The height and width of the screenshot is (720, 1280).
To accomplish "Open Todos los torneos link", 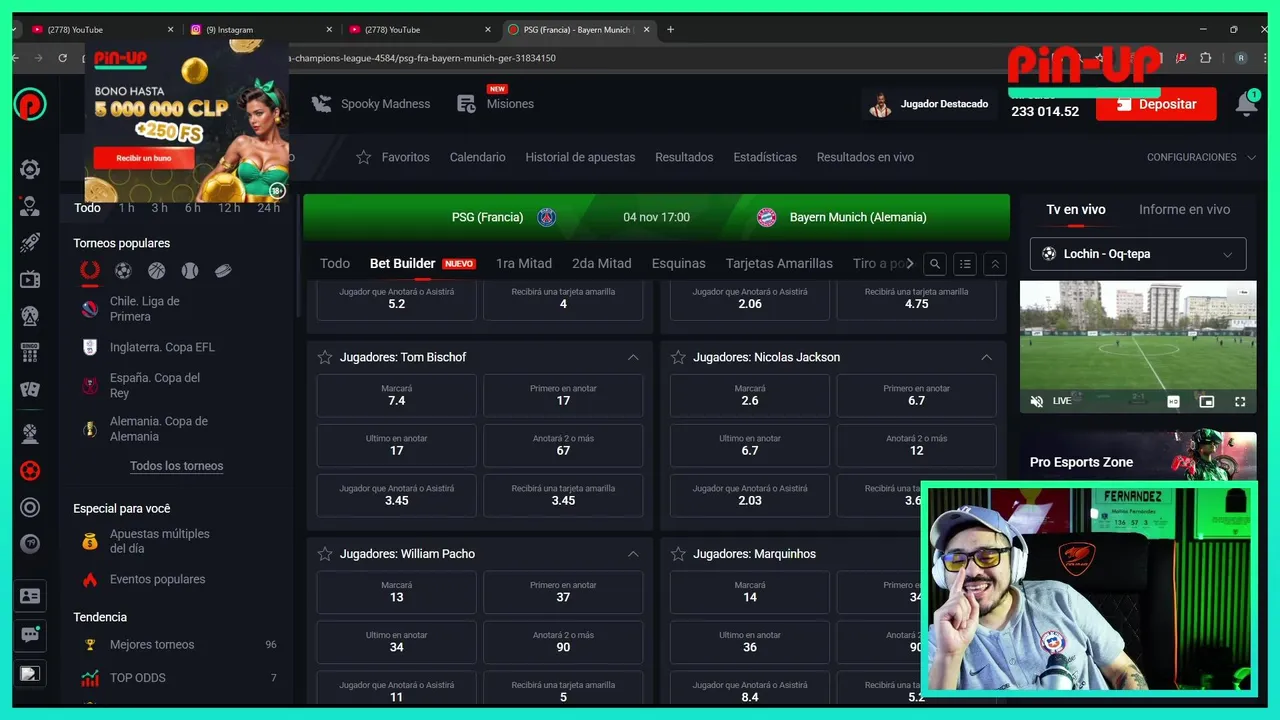I will (177, 466).
